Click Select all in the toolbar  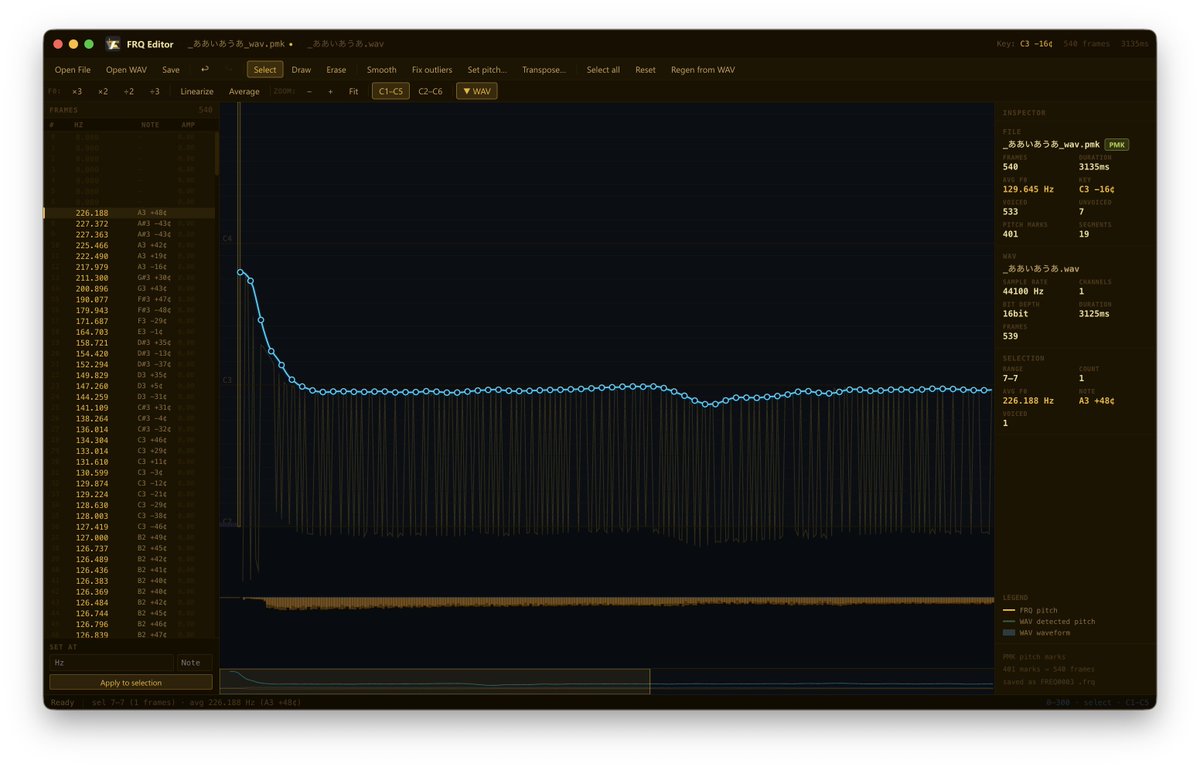pos(603,70)
